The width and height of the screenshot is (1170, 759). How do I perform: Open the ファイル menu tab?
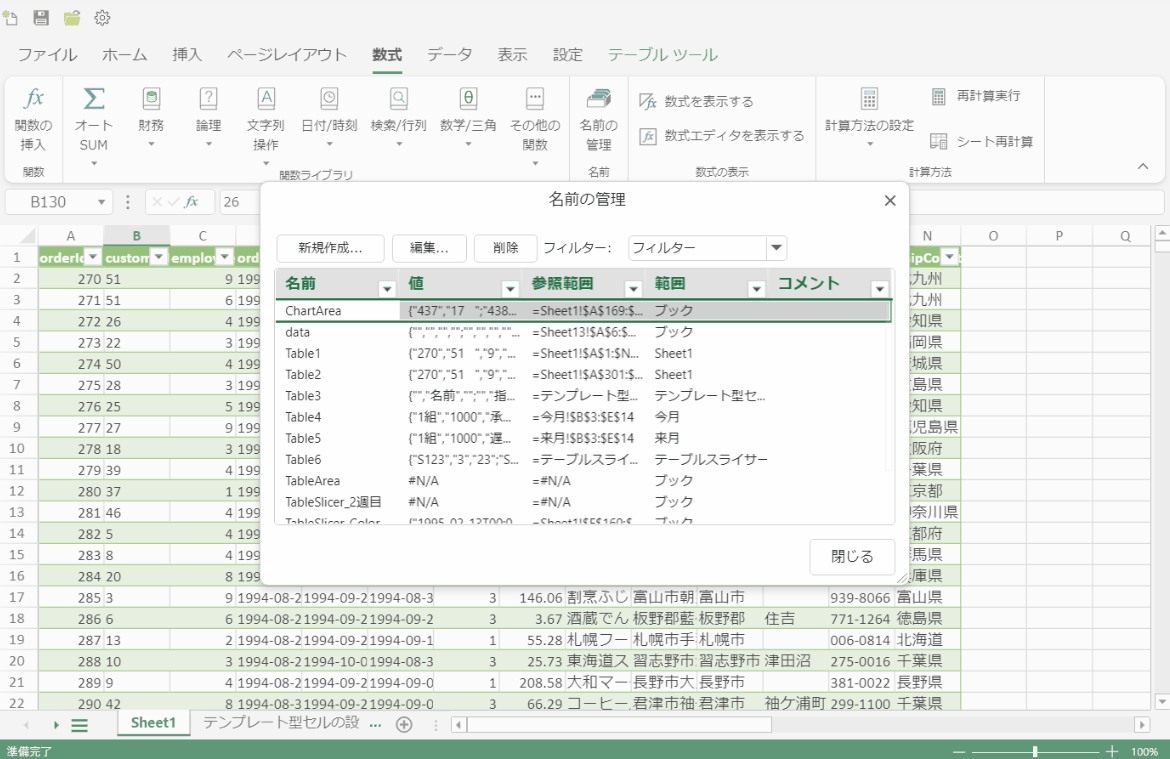tap(47, 54)
